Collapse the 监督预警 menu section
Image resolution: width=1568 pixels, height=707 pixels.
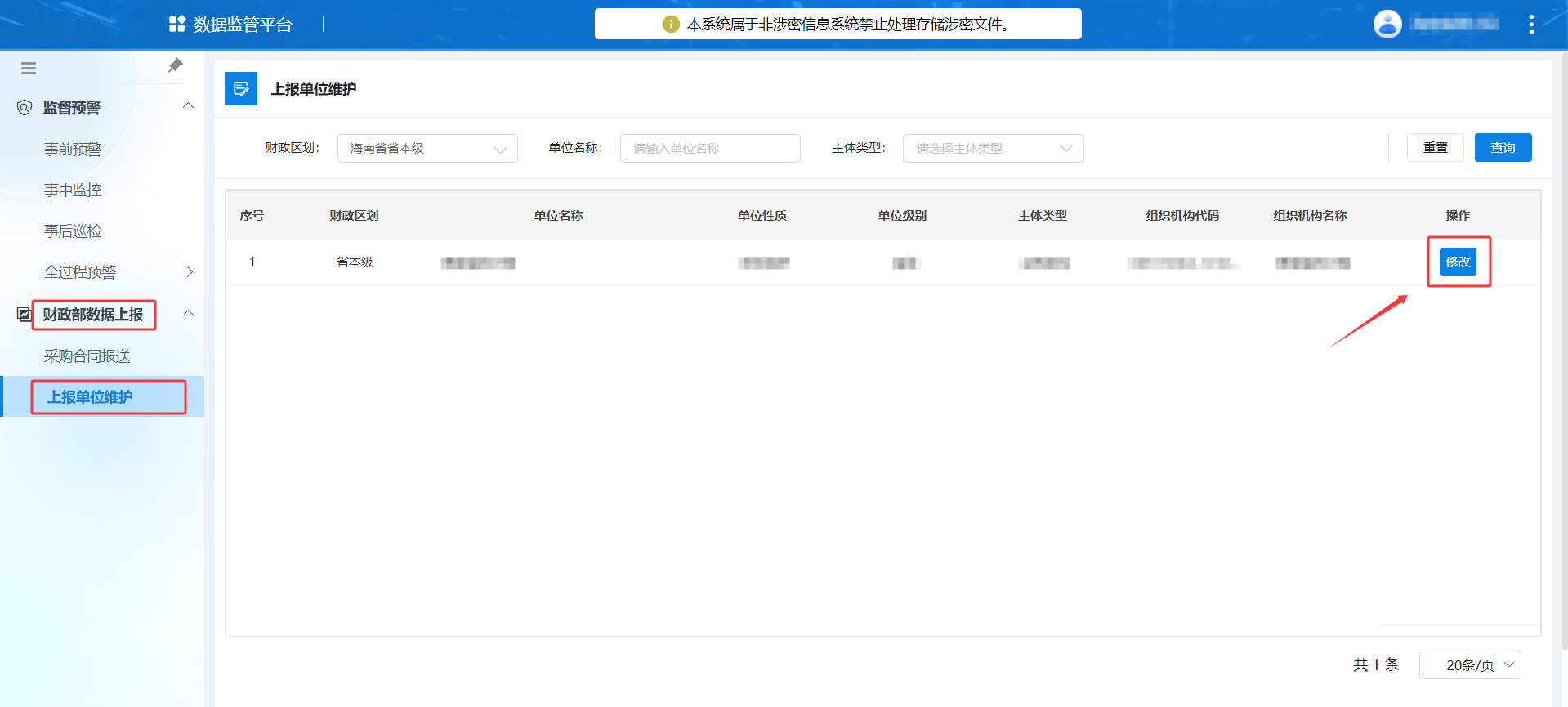[189, 106]
